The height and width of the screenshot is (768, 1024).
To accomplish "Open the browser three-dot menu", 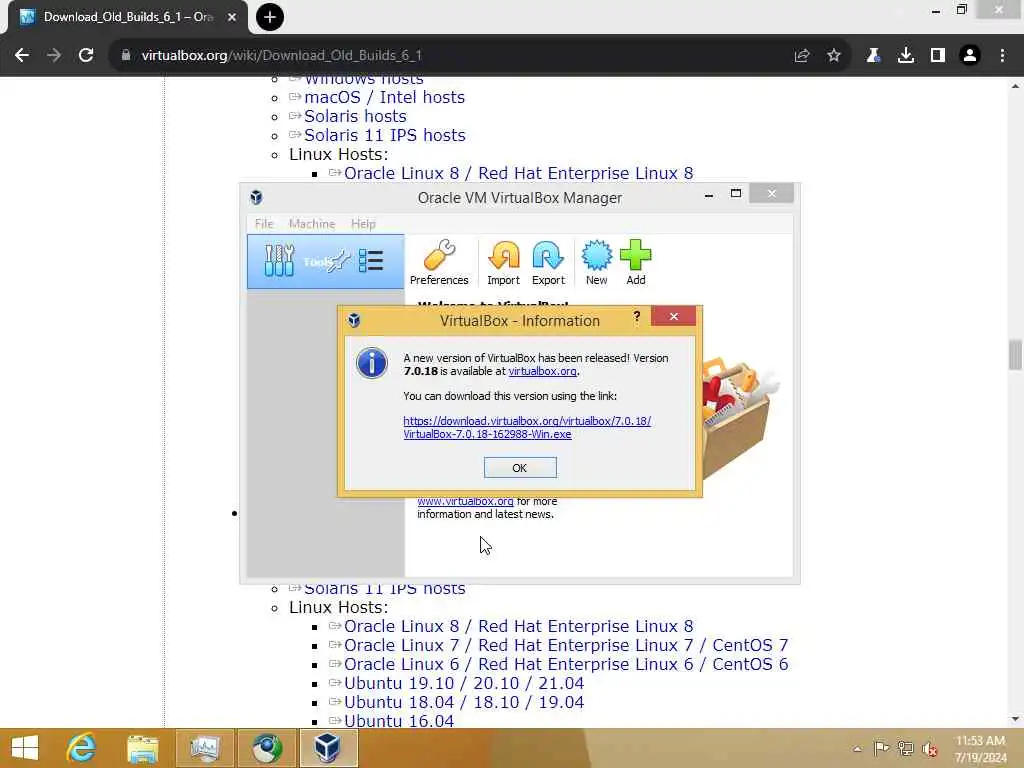I will click(x=1002, y=56).
